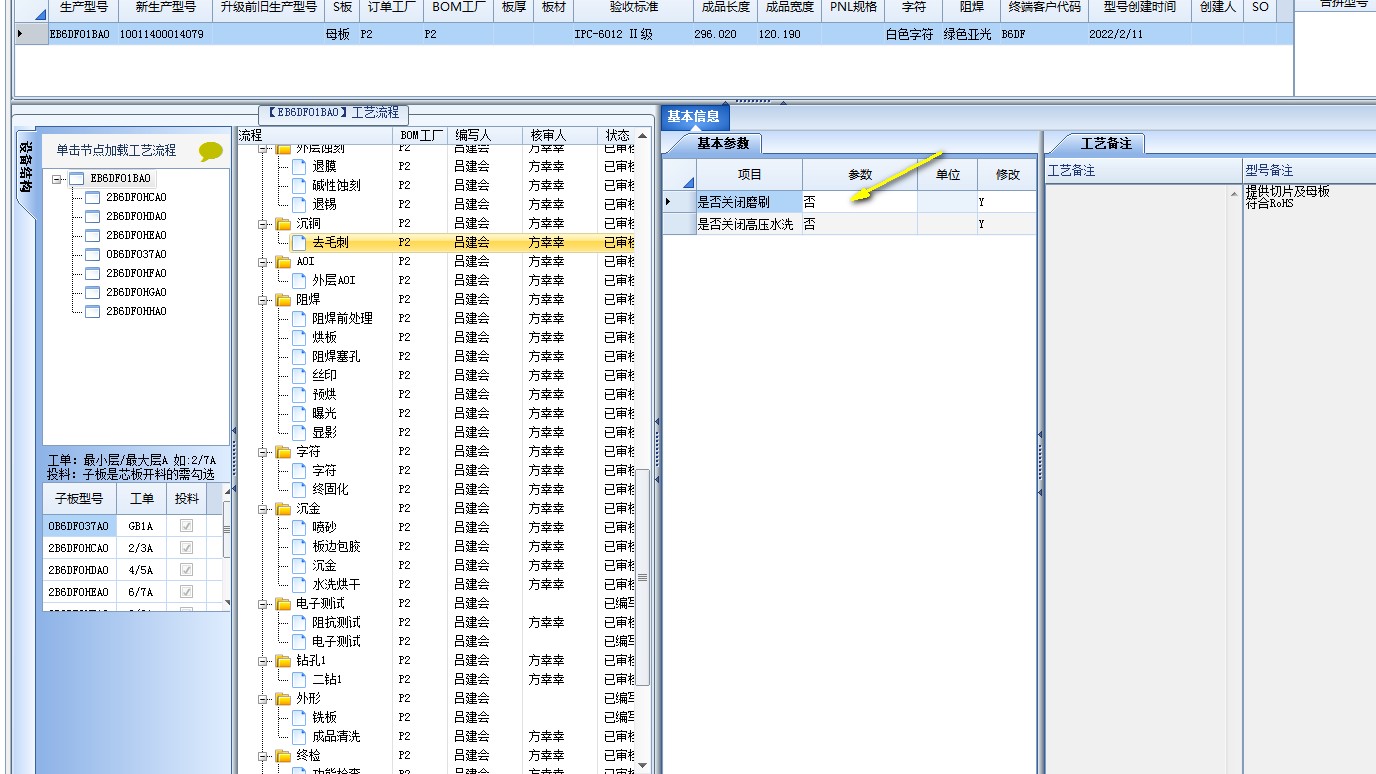Click the node icon of EB6DF01BA0
Screen dimensions: 1376x774
(77, 178)
